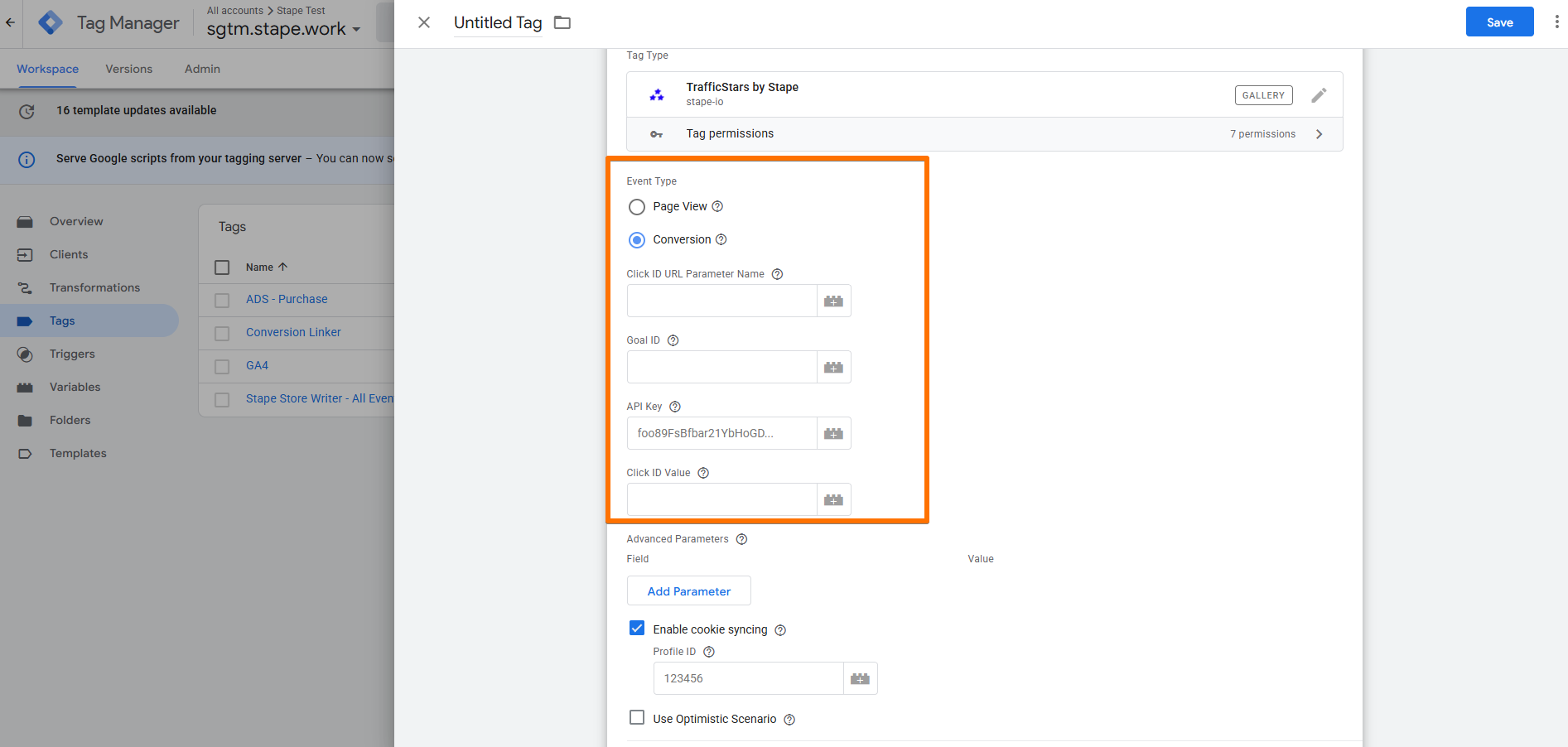Click the Goal ID input field
Viewport: 1568px width, 747px height.
721,367
